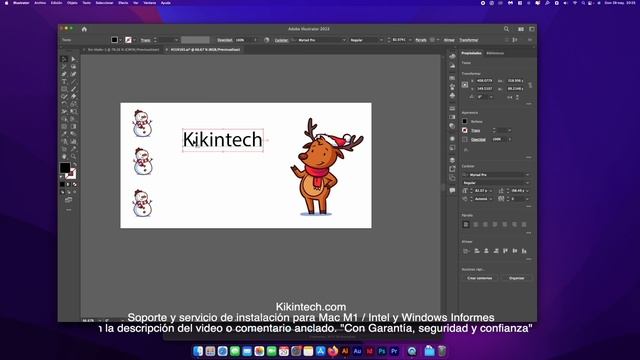
Task: Open the Trash in the Dock
Action: 442,351
